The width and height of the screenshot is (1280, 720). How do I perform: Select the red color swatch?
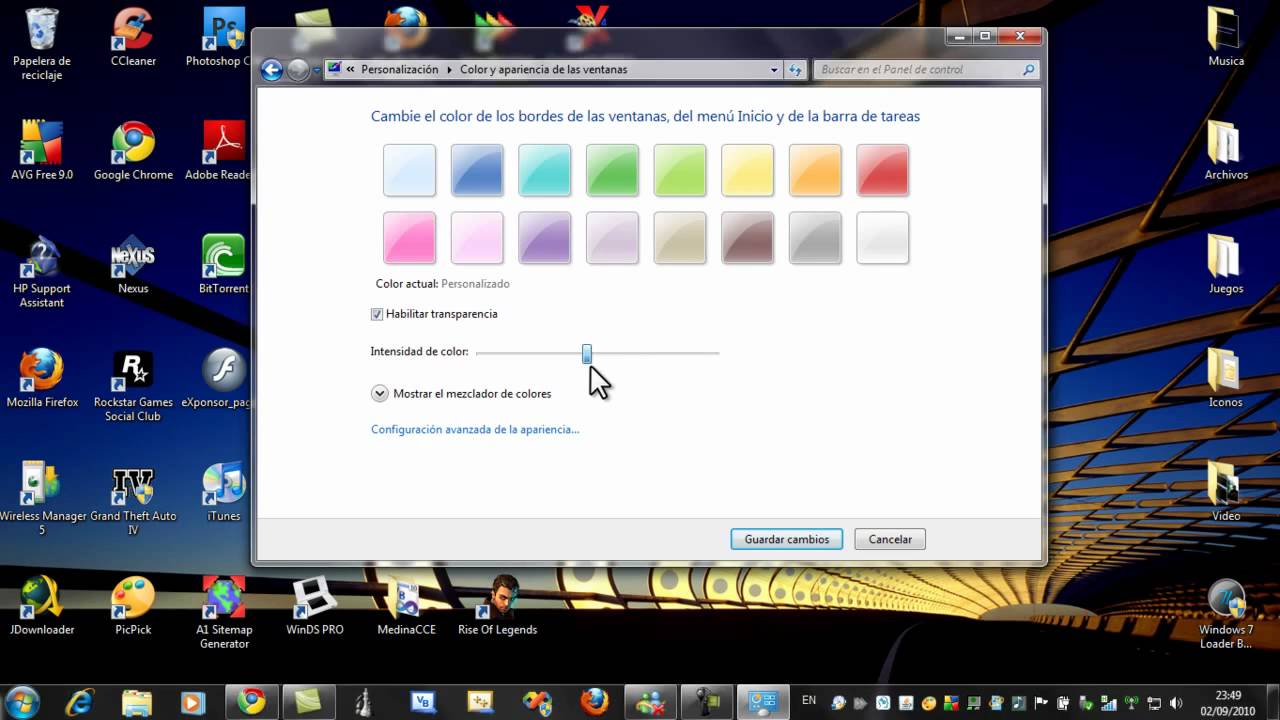tap(883, 170)
